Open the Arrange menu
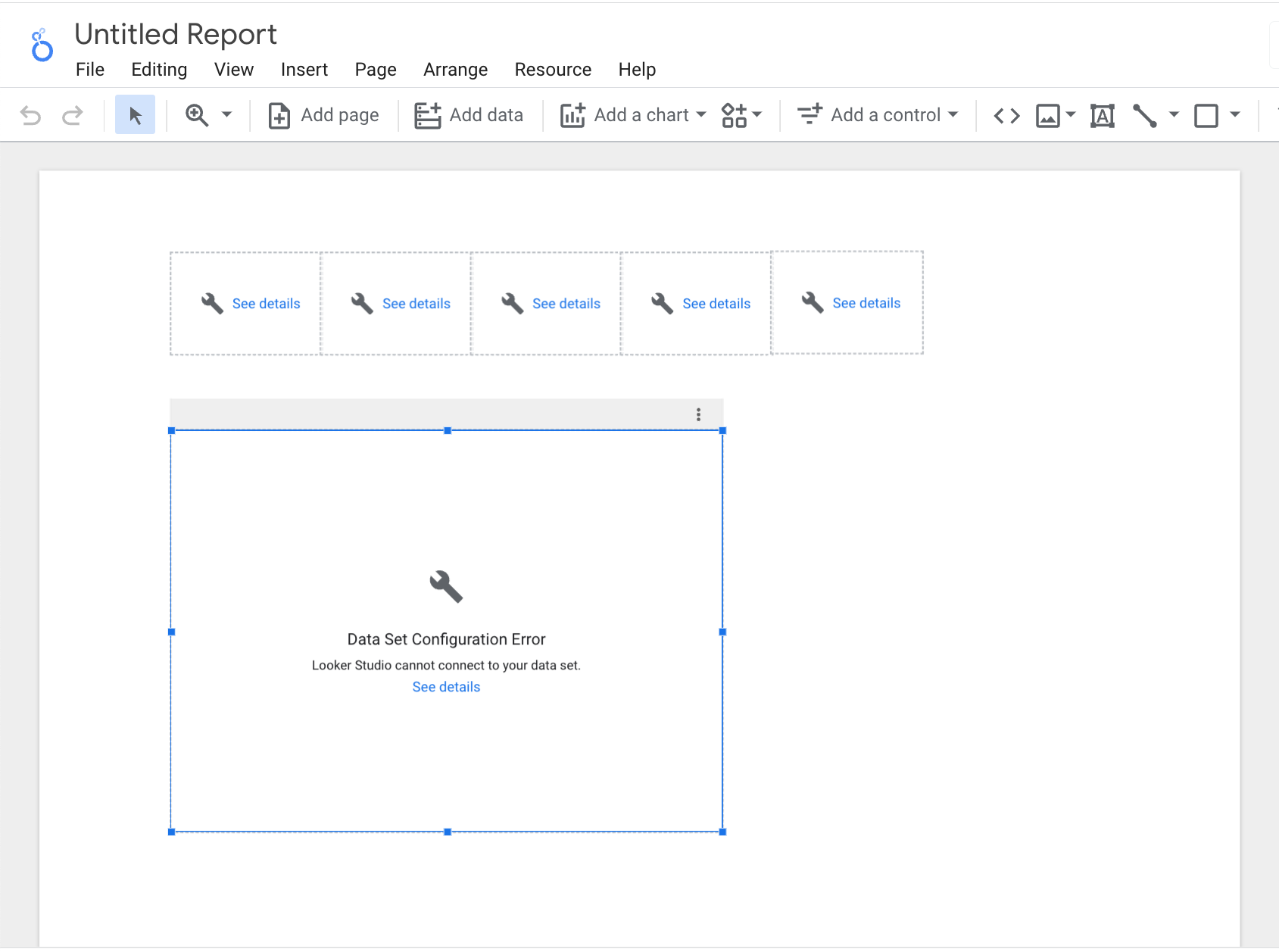 point(456,70)
